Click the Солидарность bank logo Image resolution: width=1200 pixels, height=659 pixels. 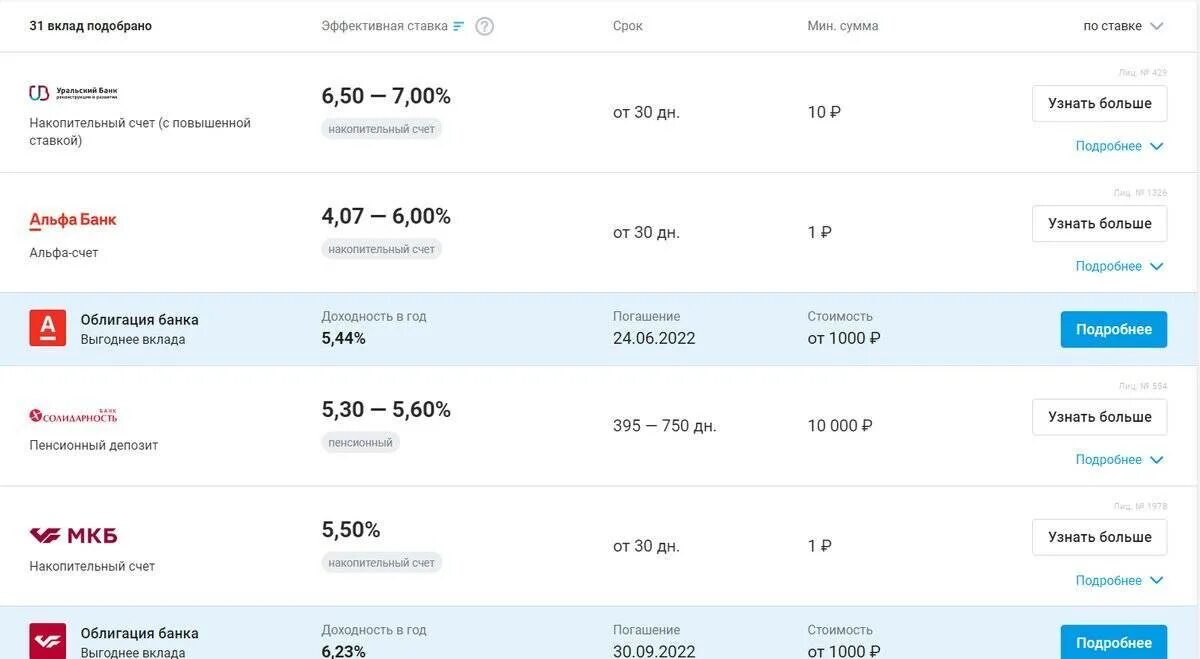click(x=73, y=415)
